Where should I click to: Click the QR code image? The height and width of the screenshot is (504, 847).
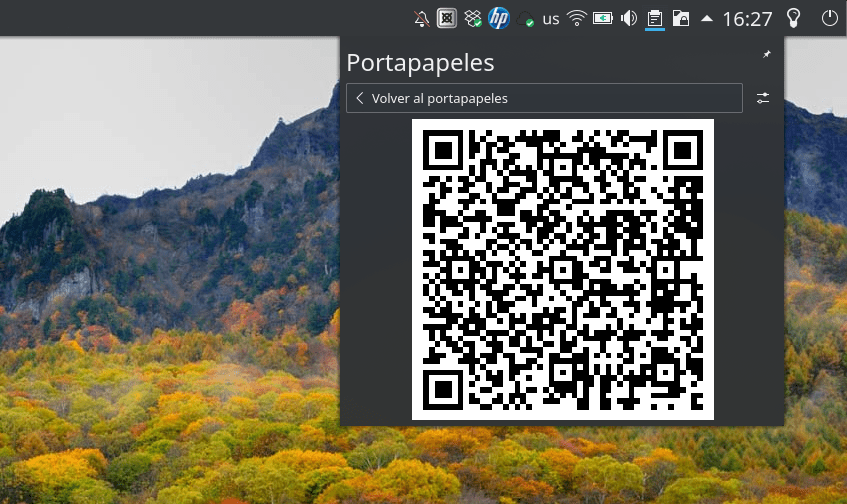coord(562,269)
